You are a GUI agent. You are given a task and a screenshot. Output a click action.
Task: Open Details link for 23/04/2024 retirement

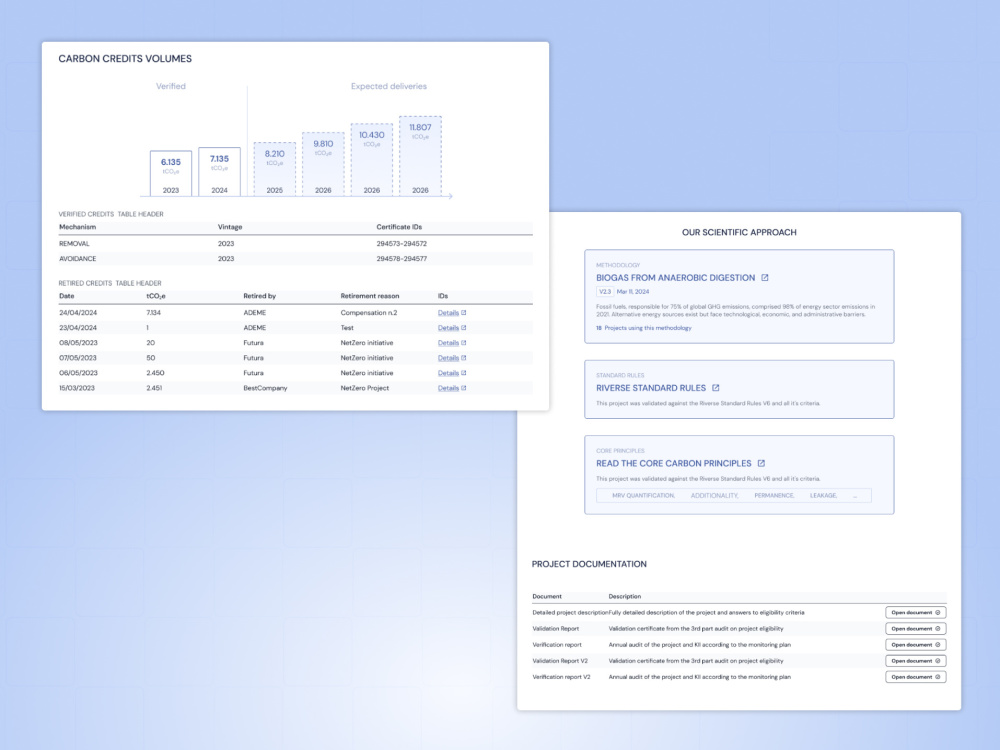point(452,328)
